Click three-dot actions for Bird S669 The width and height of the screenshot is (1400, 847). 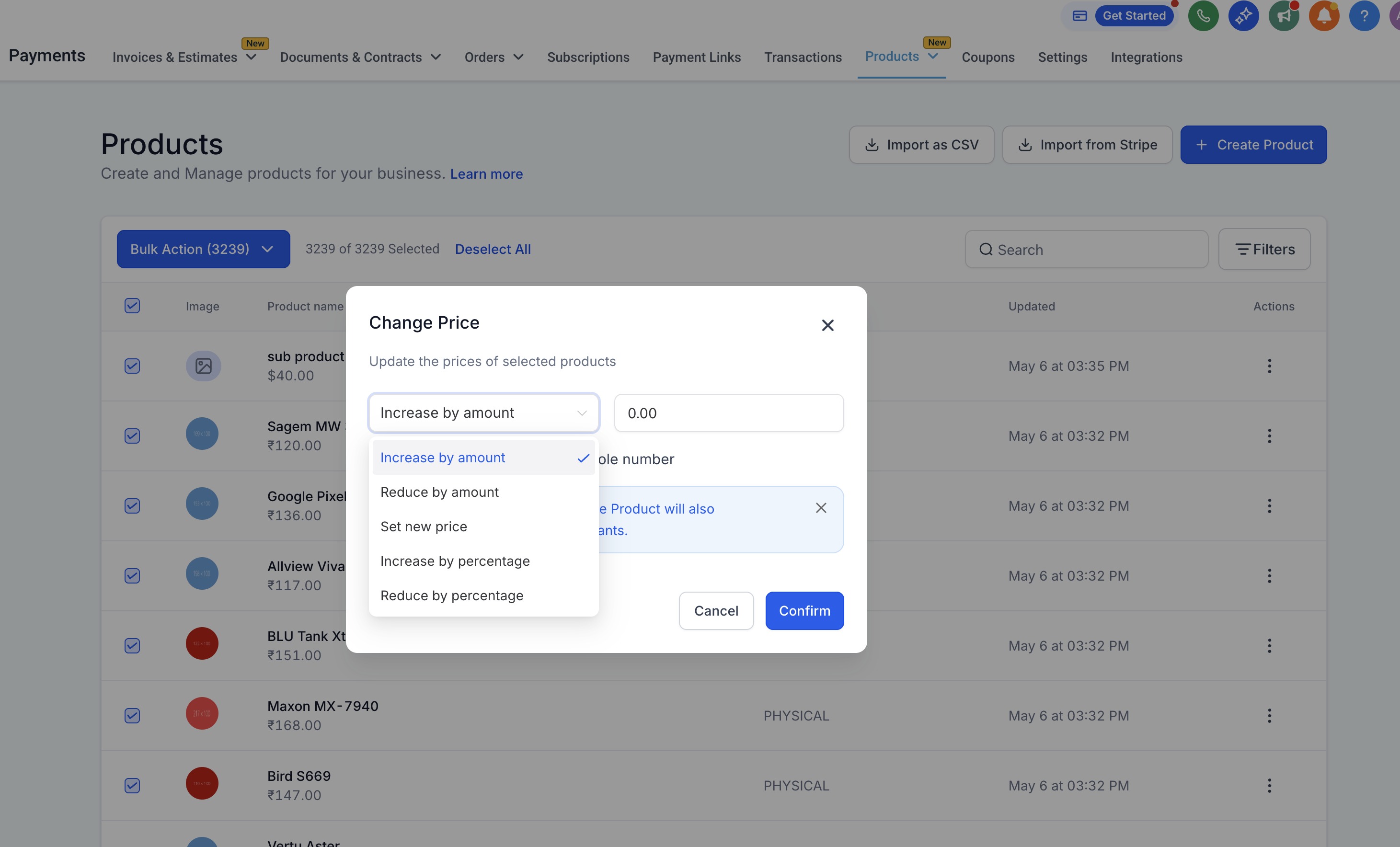coord(1269,786)
